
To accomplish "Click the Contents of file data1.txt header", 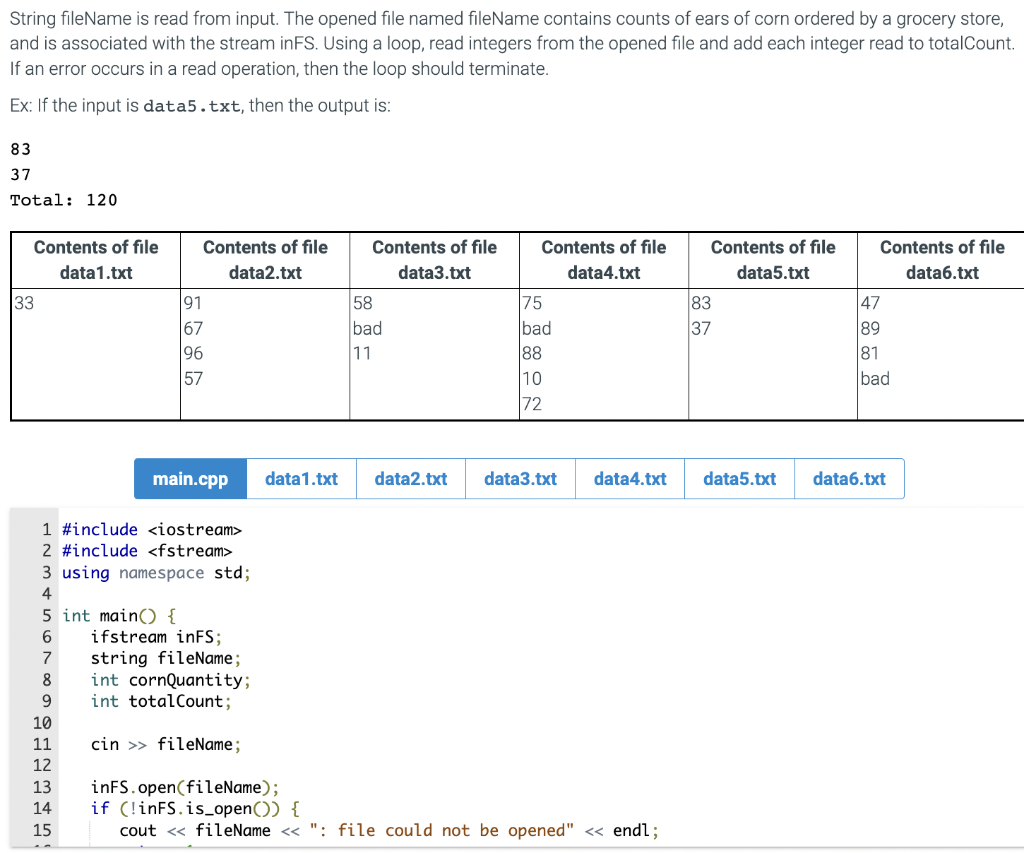I will (x=95, y=260).
